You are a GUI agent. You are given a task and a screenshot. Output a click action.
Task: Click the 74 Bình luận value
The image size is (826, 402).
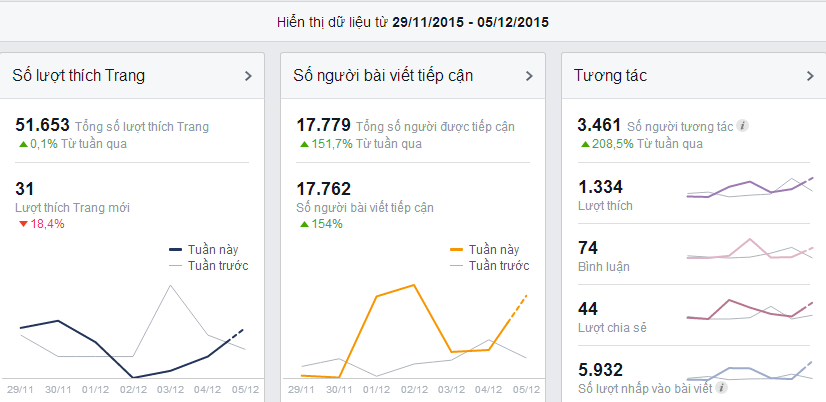588,248
